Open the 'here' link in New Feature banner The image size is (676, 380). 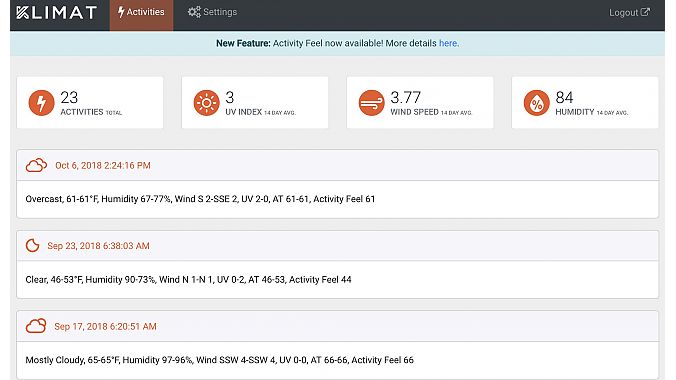448,43
